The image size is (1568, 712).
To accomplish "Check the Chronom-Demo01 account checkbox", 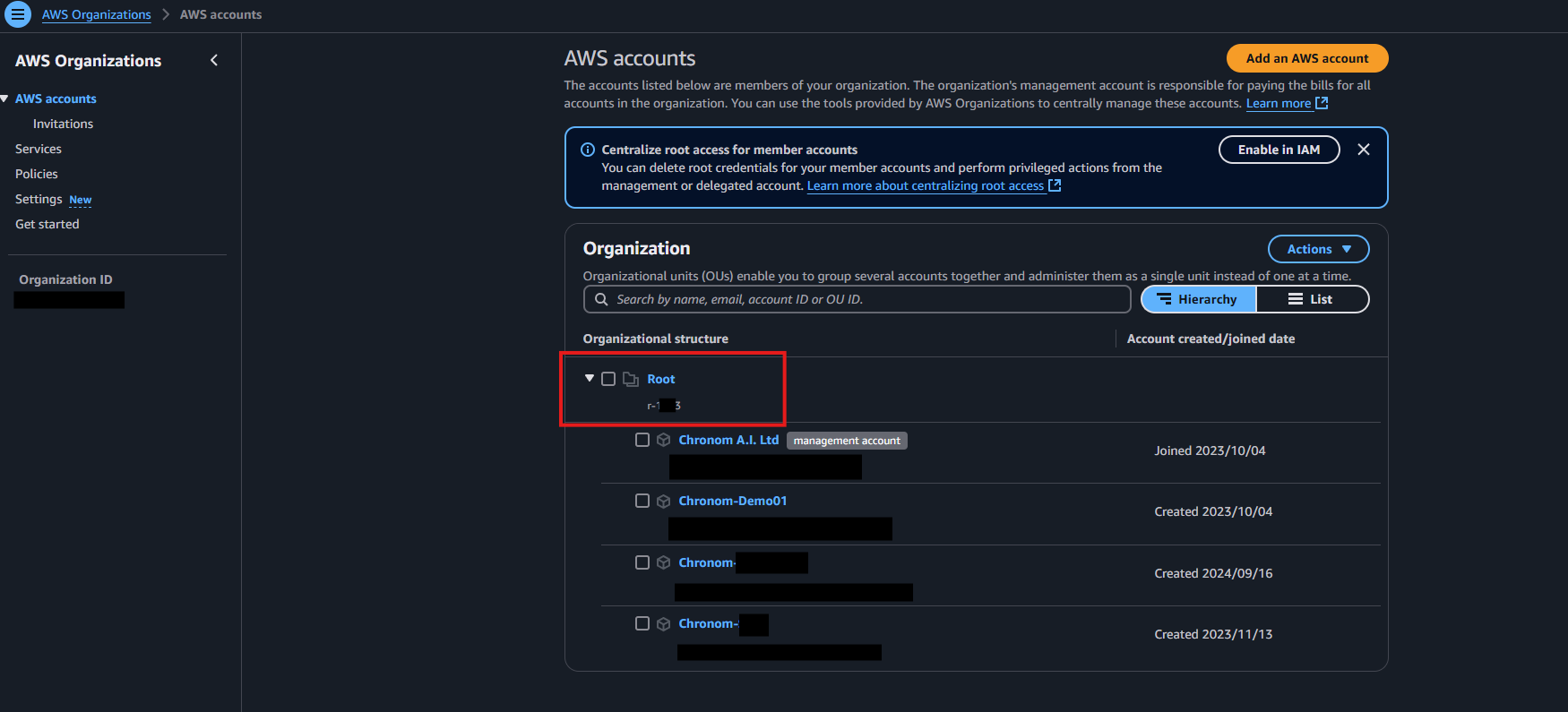I will [642, 501].
